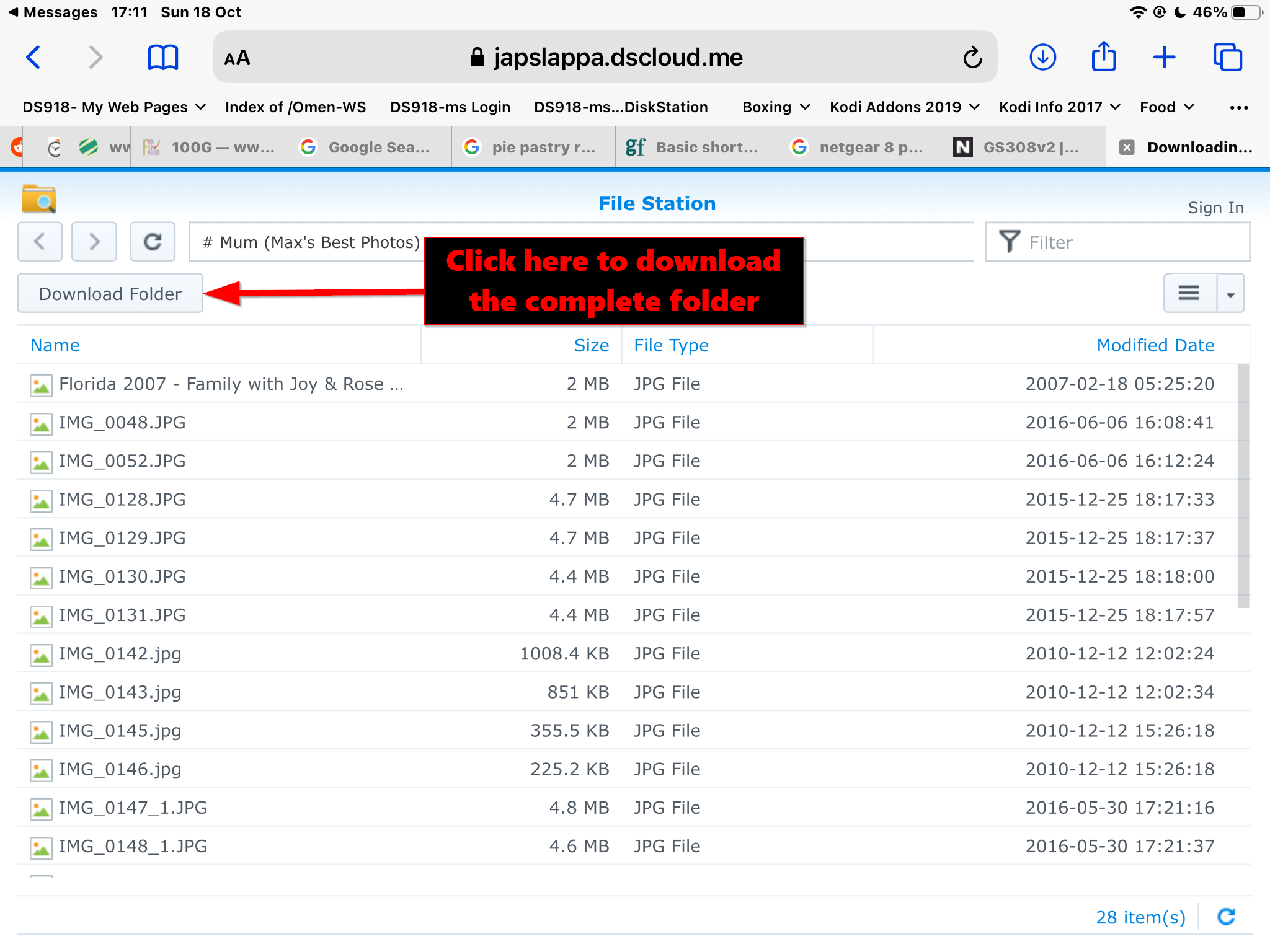Select file IMG_0146.jpg
Screen dimensions: 1270x952
pos(634,769)
